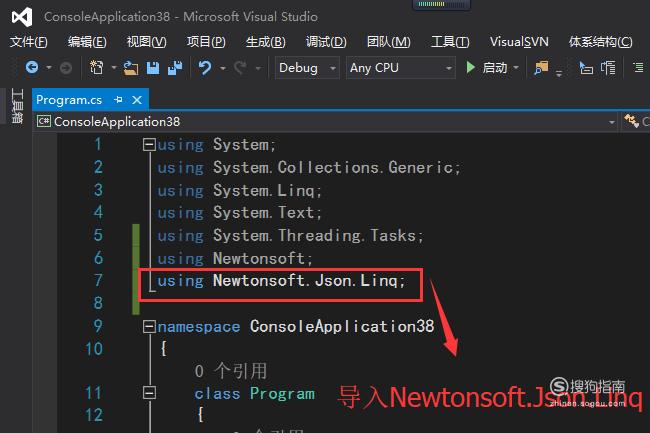Click the title bar progress indicator
The image size is (650, 433).
point(441,5)
